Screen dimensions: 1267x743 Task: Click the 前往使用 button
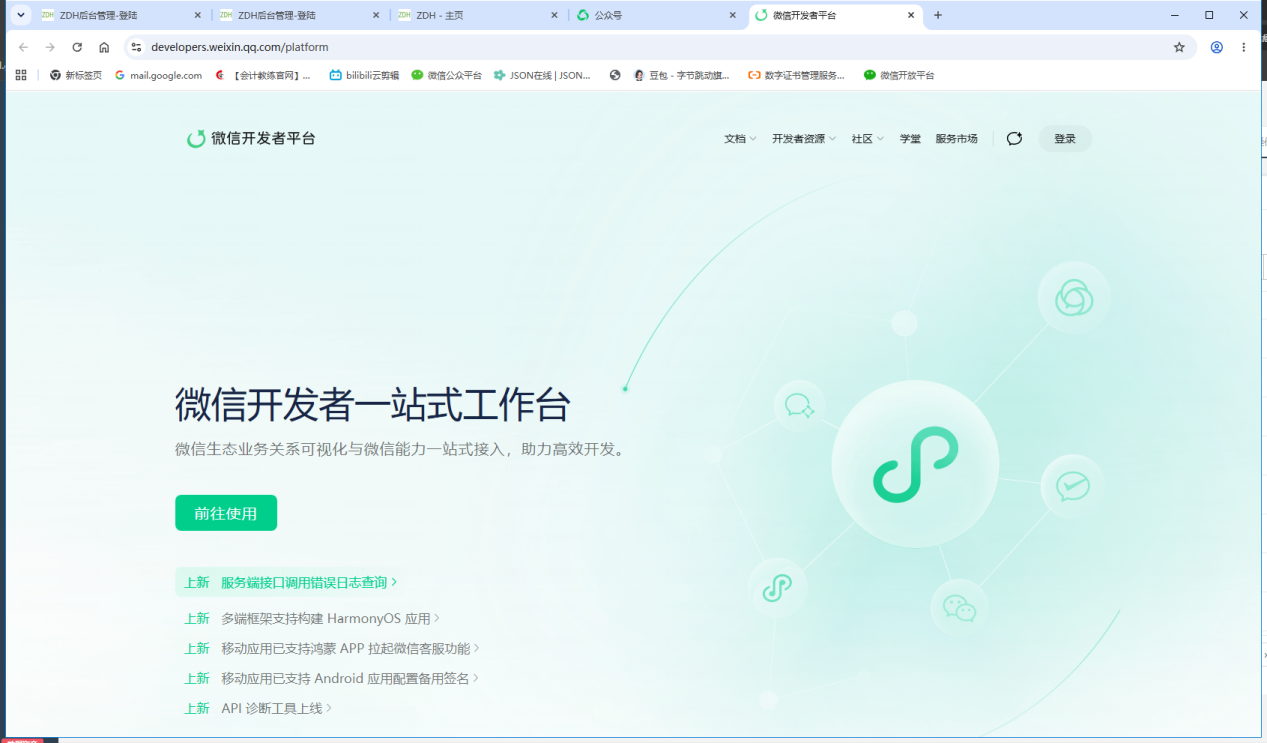pyautogui.click(x=226, y=513)
